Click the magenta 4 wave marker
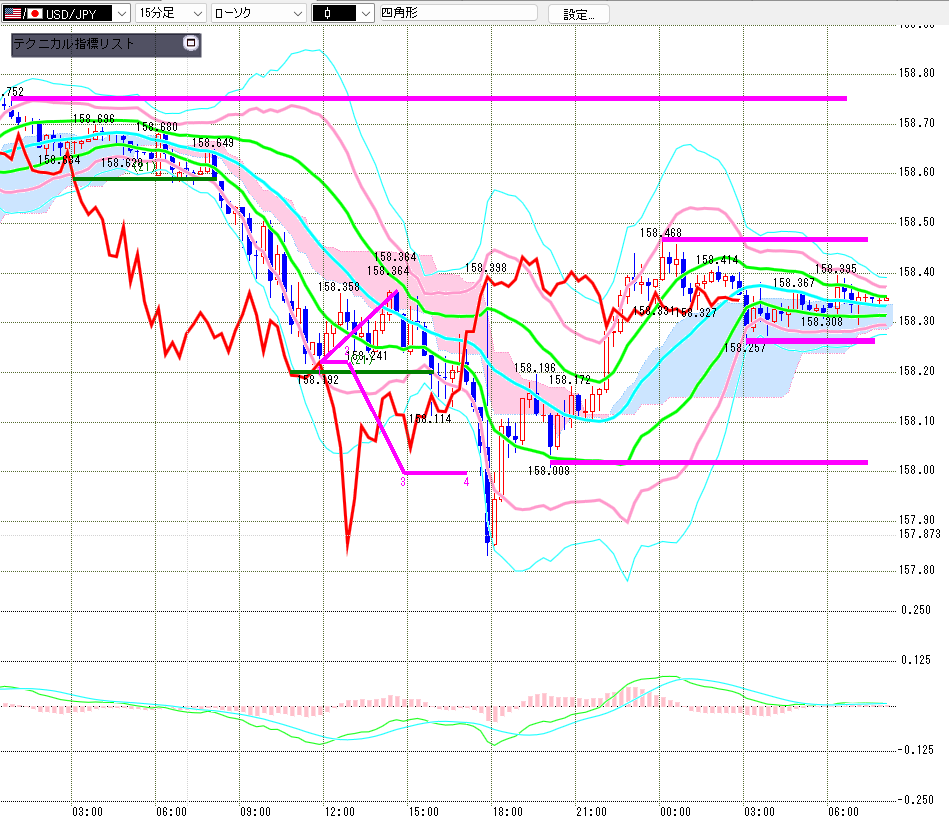Screen dimensions: 949x819 (466, 482)
